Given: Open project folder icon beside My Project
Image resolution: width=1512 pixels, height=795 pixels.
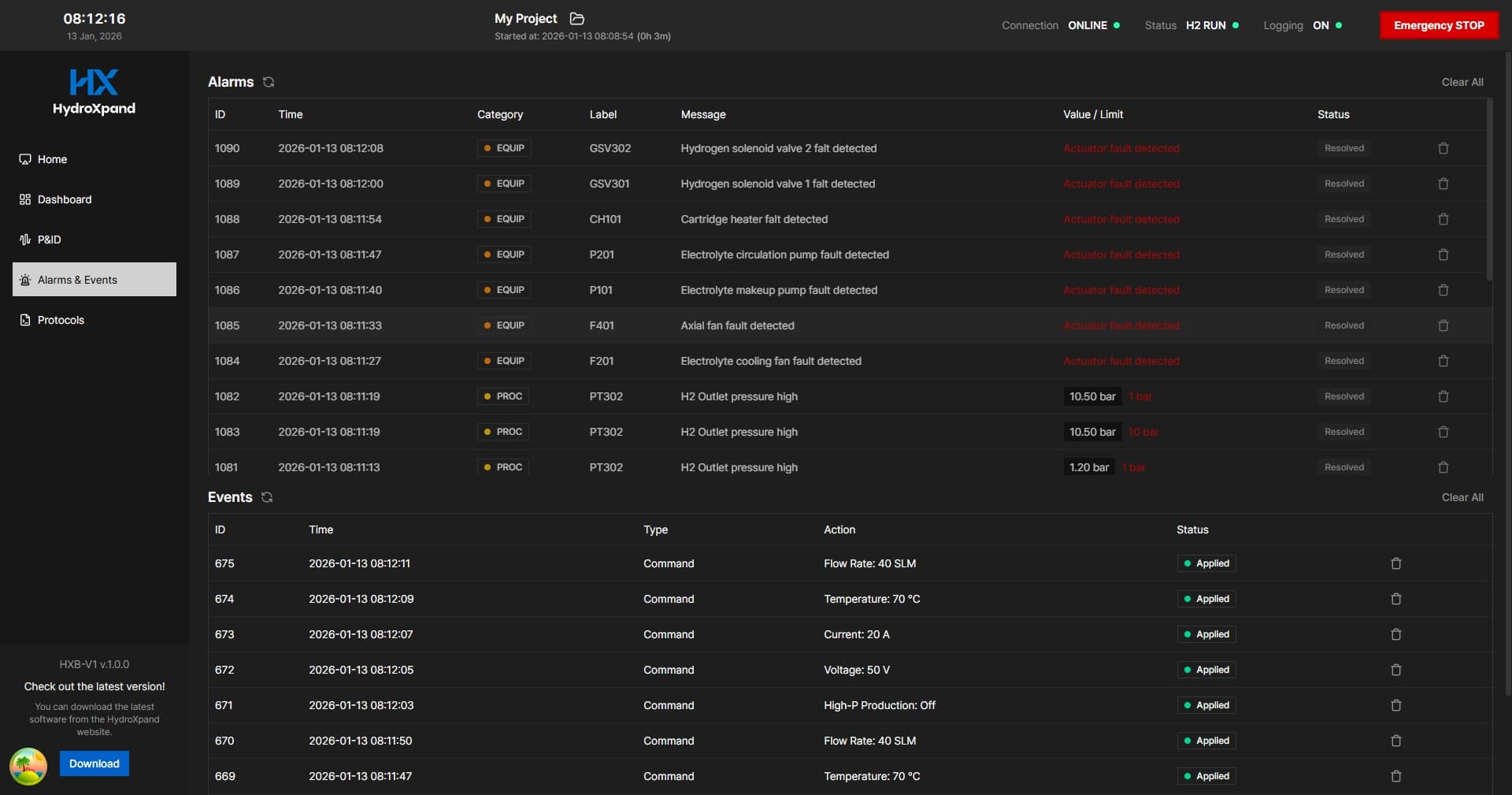Looking at the screenshot, I should coord(577,18).
